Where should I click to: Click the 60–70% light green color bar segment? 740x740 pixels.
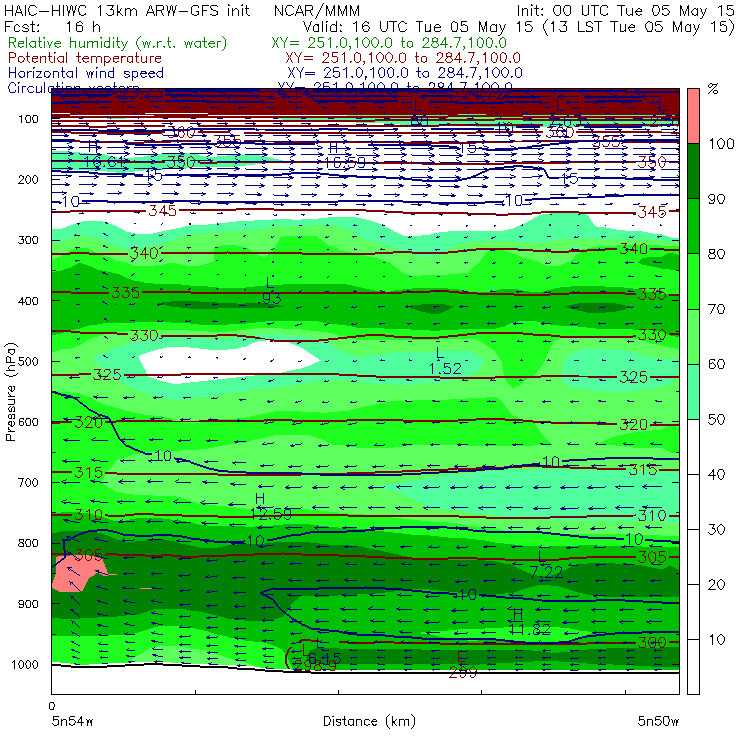click(x=693, y=336)
